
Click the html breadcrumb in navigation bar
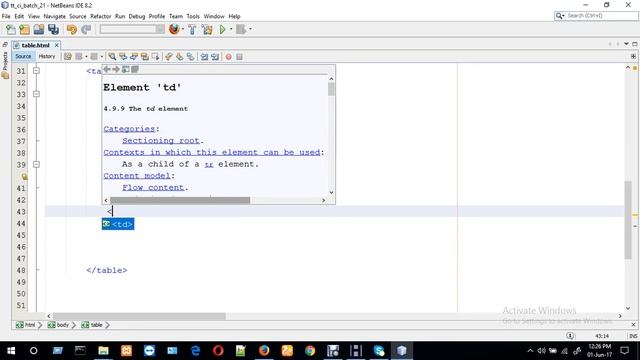[25, 325]
